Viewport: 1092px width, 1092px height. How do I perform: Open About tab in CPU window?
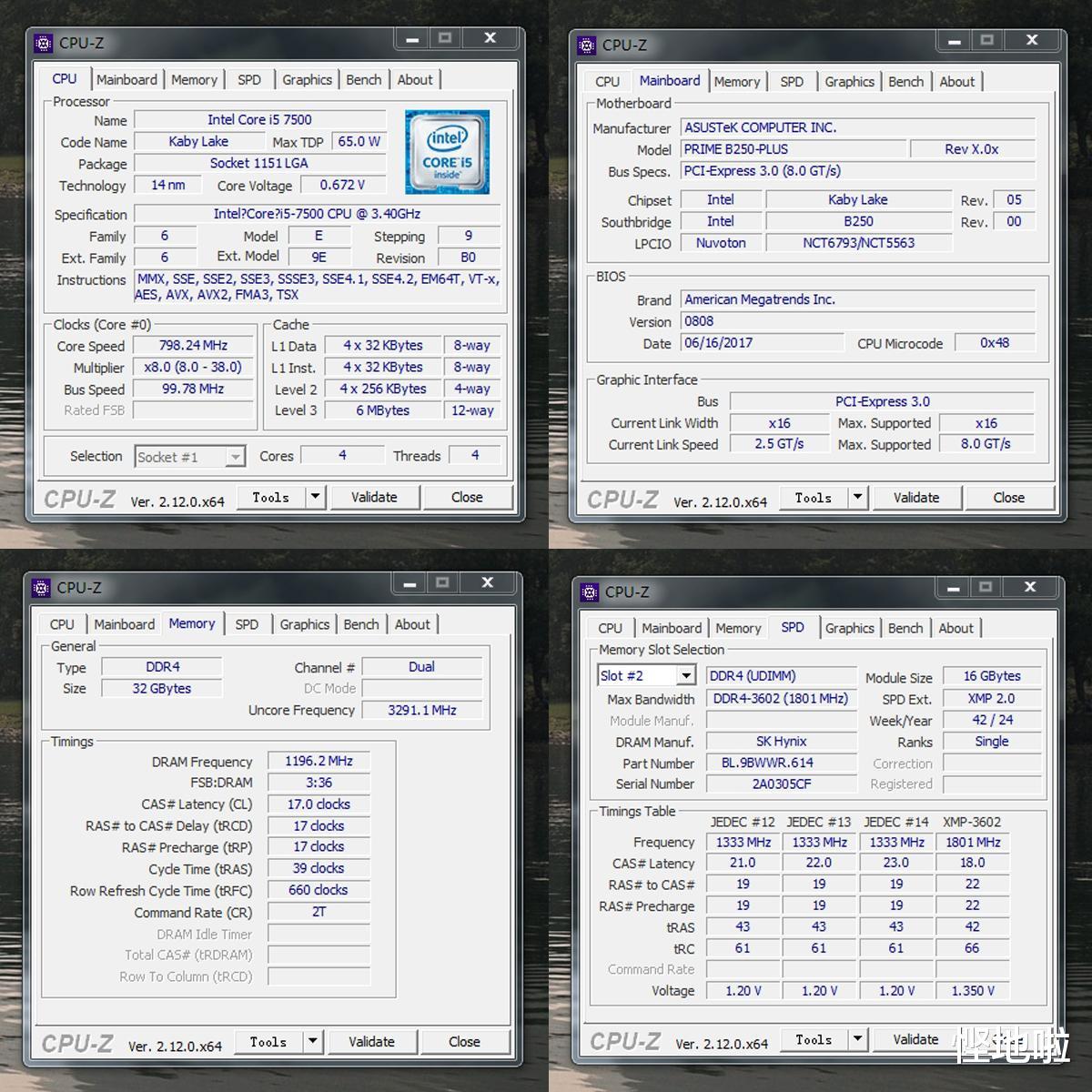tap(415, 79)
